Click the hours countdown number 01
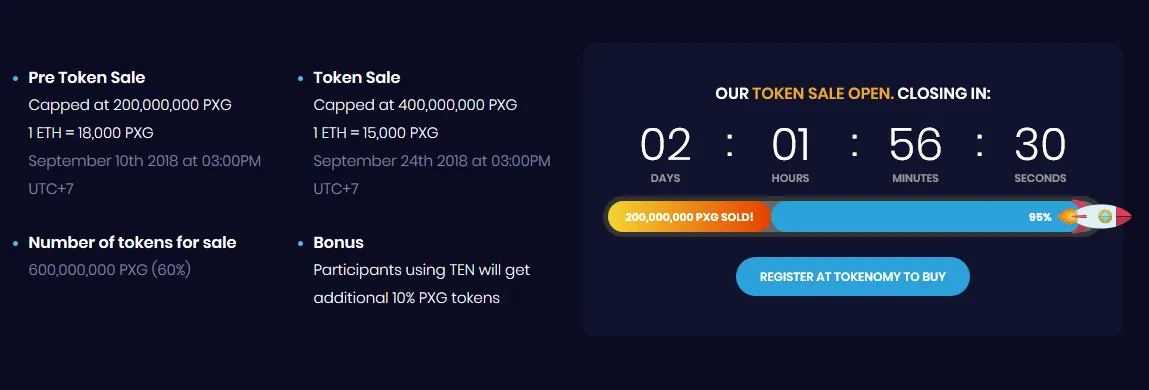This screenshot has width=1149, height=390. point(791,144)
